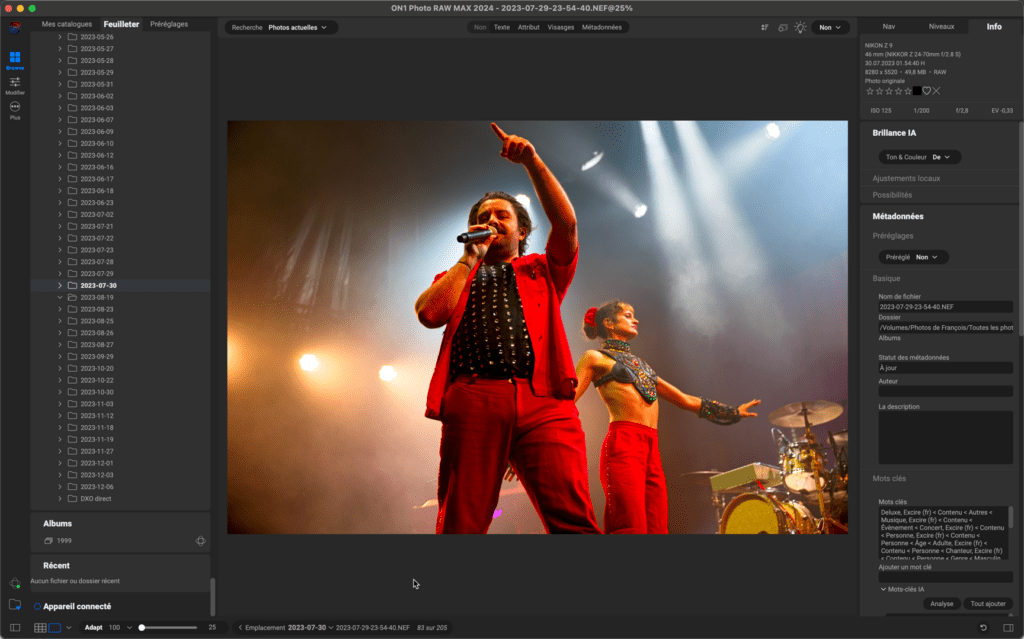Reject the photo with the X icon
The width and height of the screenshot is (1024, 639).
[937, 91]
